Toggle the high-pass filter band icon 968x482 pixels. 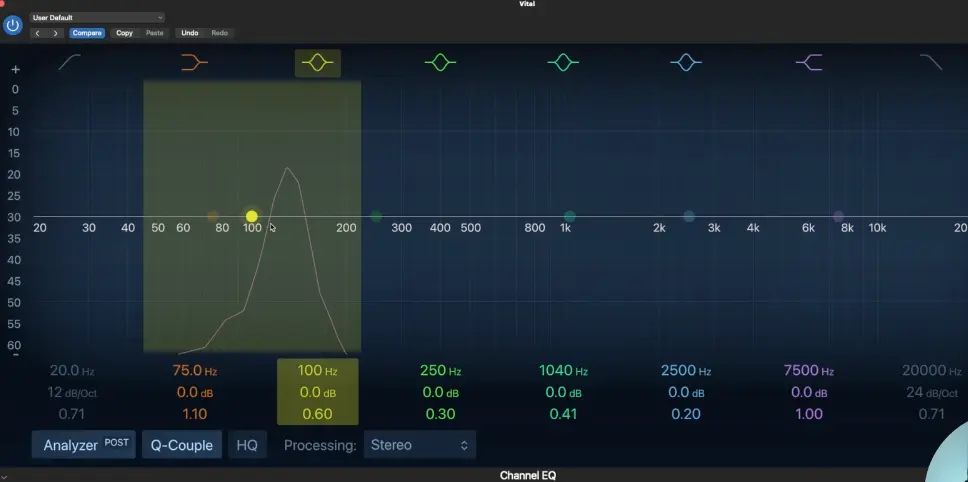coord(70,62)
